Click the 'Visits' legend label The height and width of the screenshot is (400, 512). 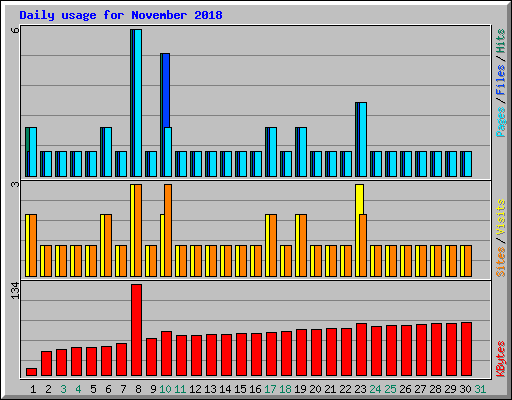click(x=500, y=218)
